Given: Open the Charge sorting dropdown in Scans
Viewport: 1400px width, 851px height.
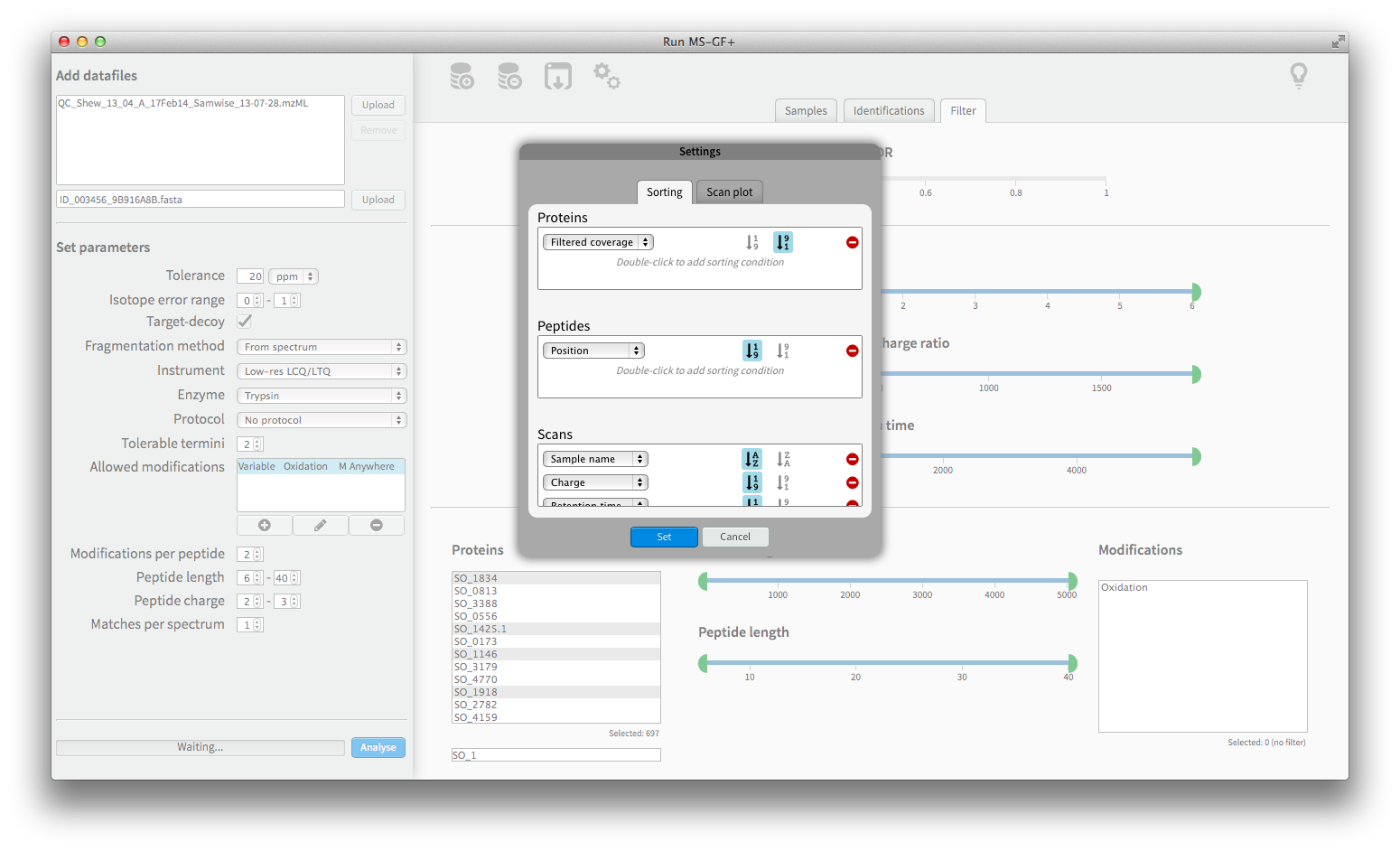Looking at the screenshot, I should pyautogui.click(x=595, y=482).
